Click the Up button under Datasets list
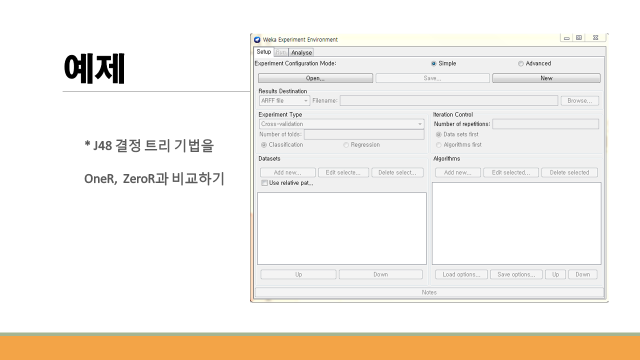Screen dimensions: 640x360 [x=298, y=275]
